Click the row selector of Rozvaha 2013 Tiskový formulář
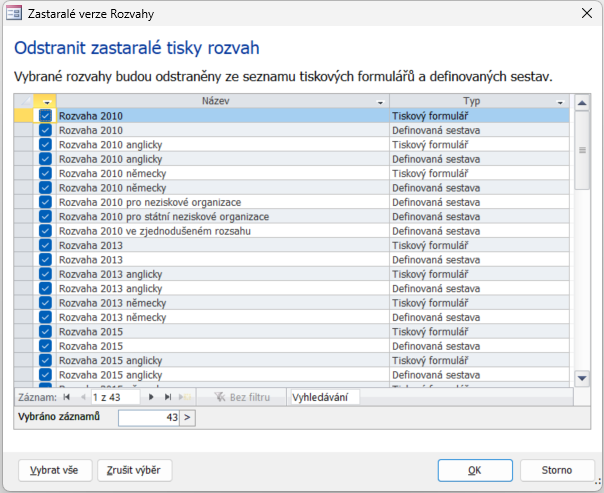Image resolution: width=604 pixels, height=493 pixels. coord(23,245)
